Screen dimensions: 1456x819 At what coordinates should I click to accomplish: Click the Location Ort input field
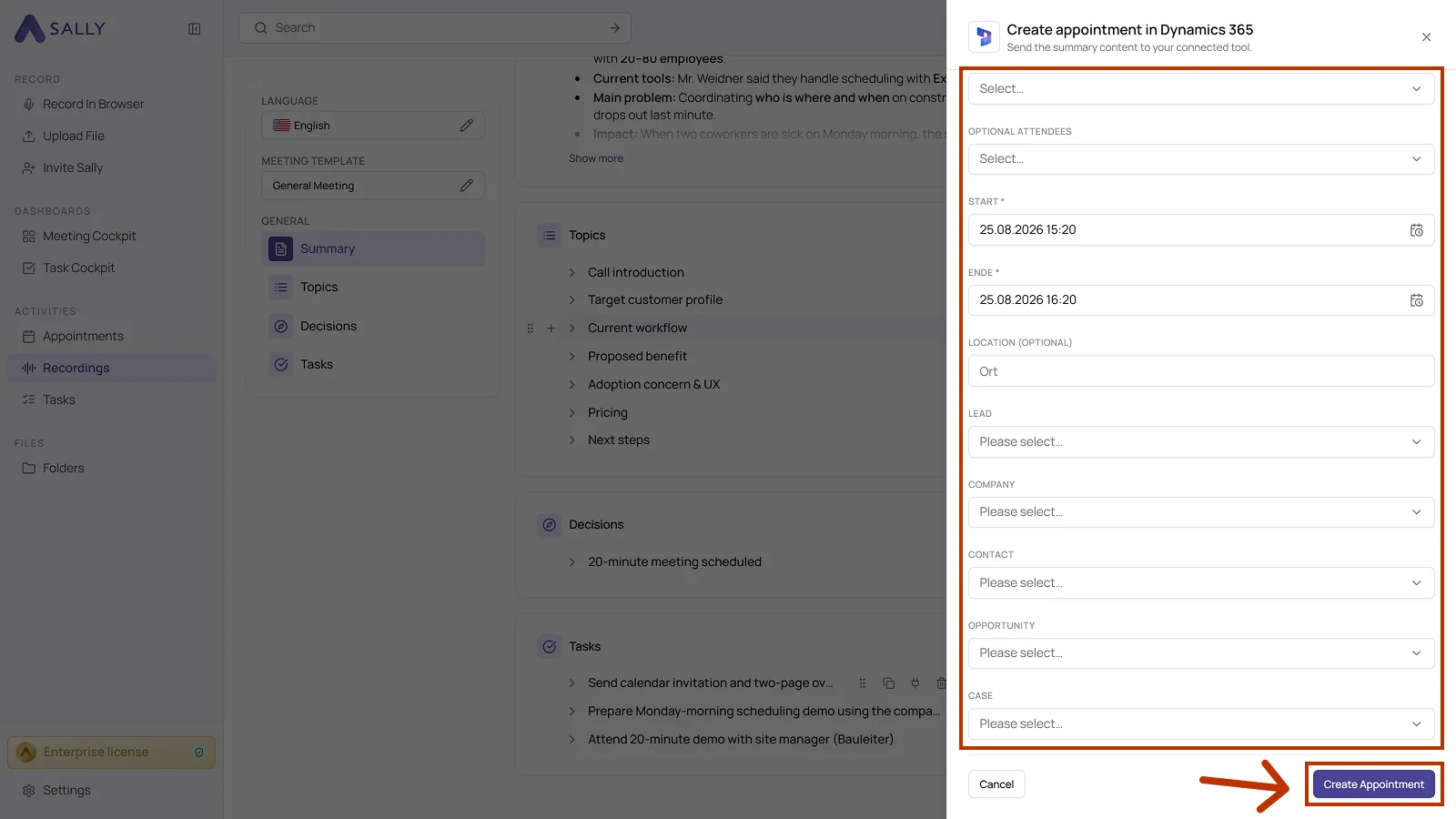pyautogui.click(x=1201, y=371)
